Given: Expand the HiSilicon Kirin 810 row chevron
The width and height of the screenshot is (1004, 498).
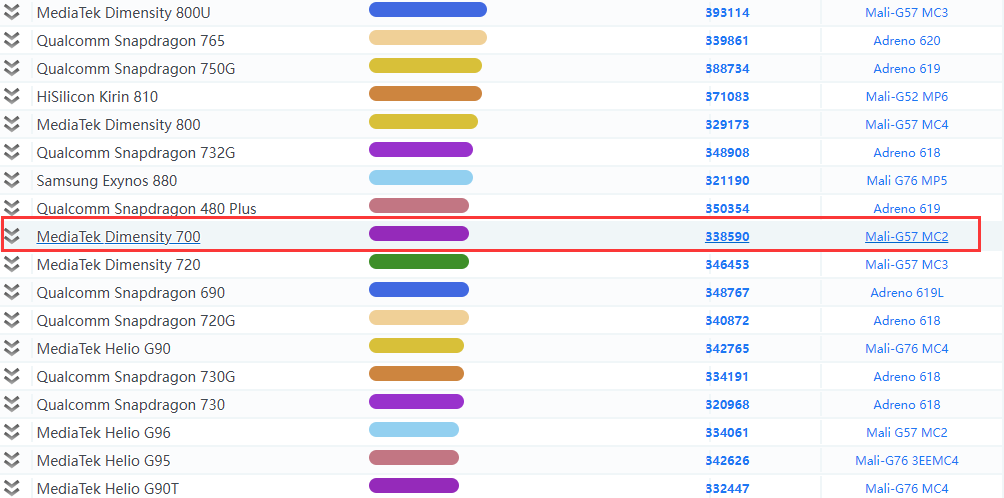Looking at the screenshot, I should [x=12, y=97].
